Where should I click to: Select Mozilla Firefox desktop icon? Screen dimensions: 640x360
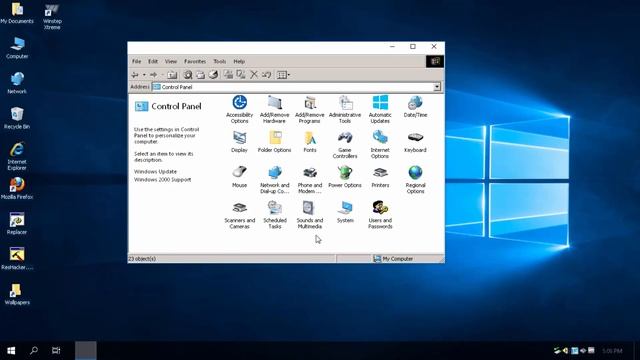[x=17, y=189]
